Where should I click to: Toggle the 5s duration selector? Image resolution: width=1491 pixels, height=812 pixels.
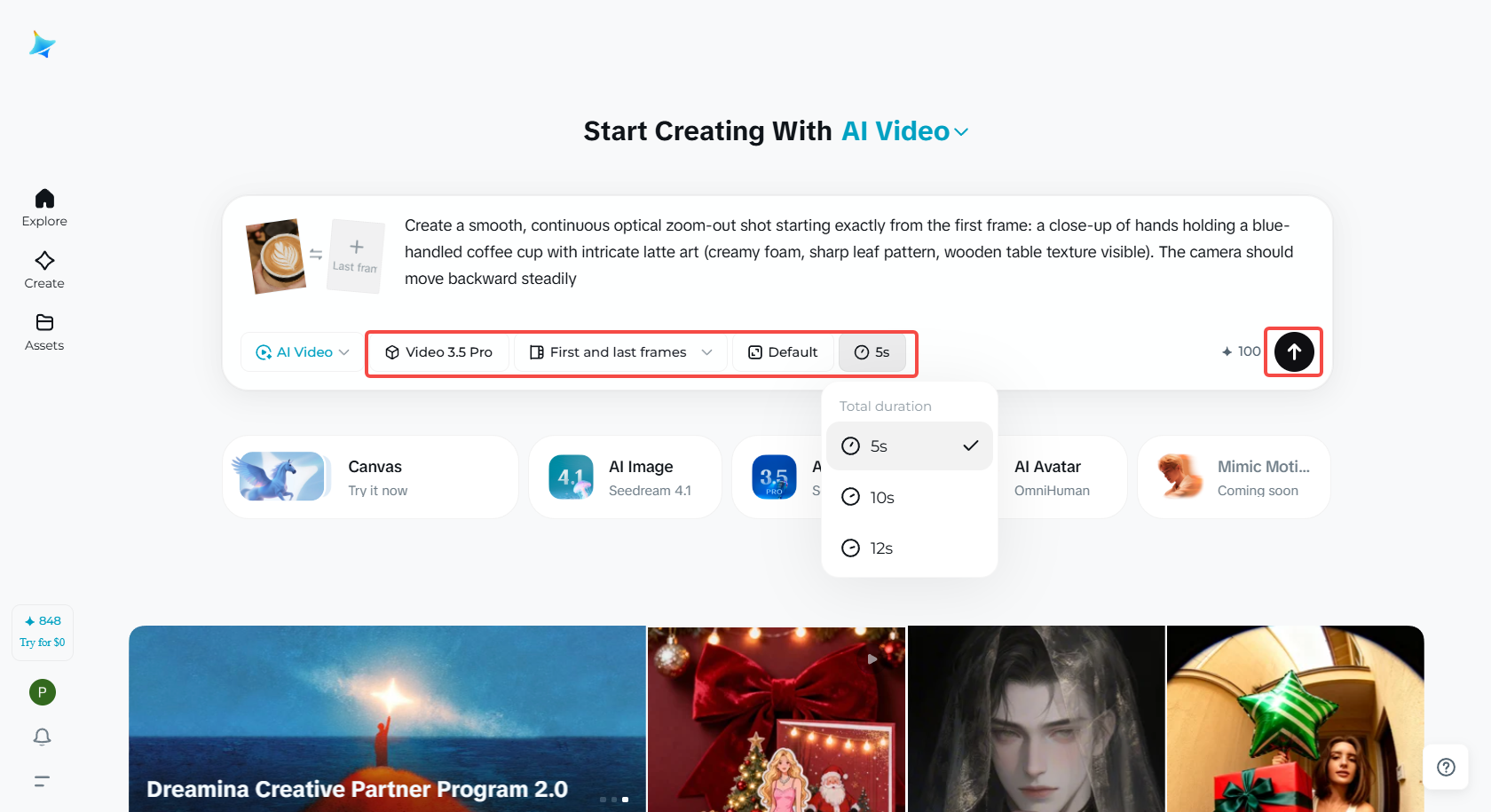pos(872,352)
